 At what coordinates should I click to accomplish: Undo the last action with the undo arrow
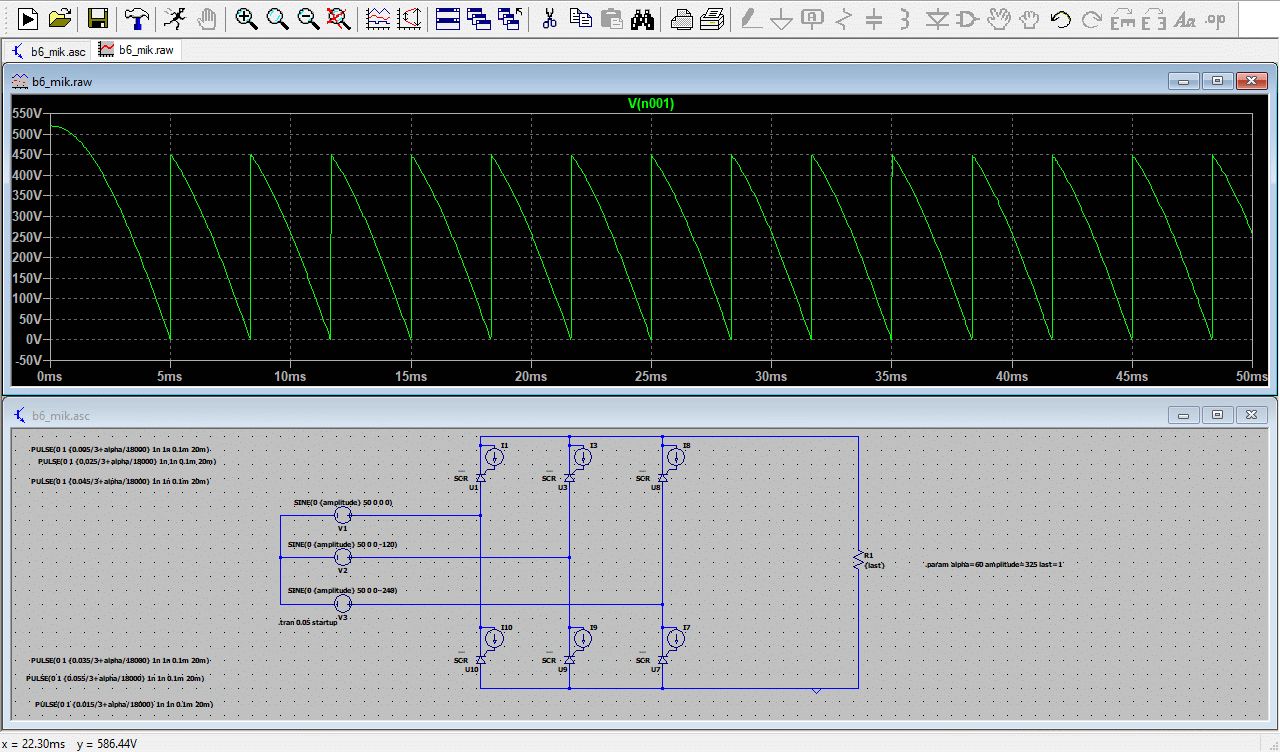[x=1060, y=18]
